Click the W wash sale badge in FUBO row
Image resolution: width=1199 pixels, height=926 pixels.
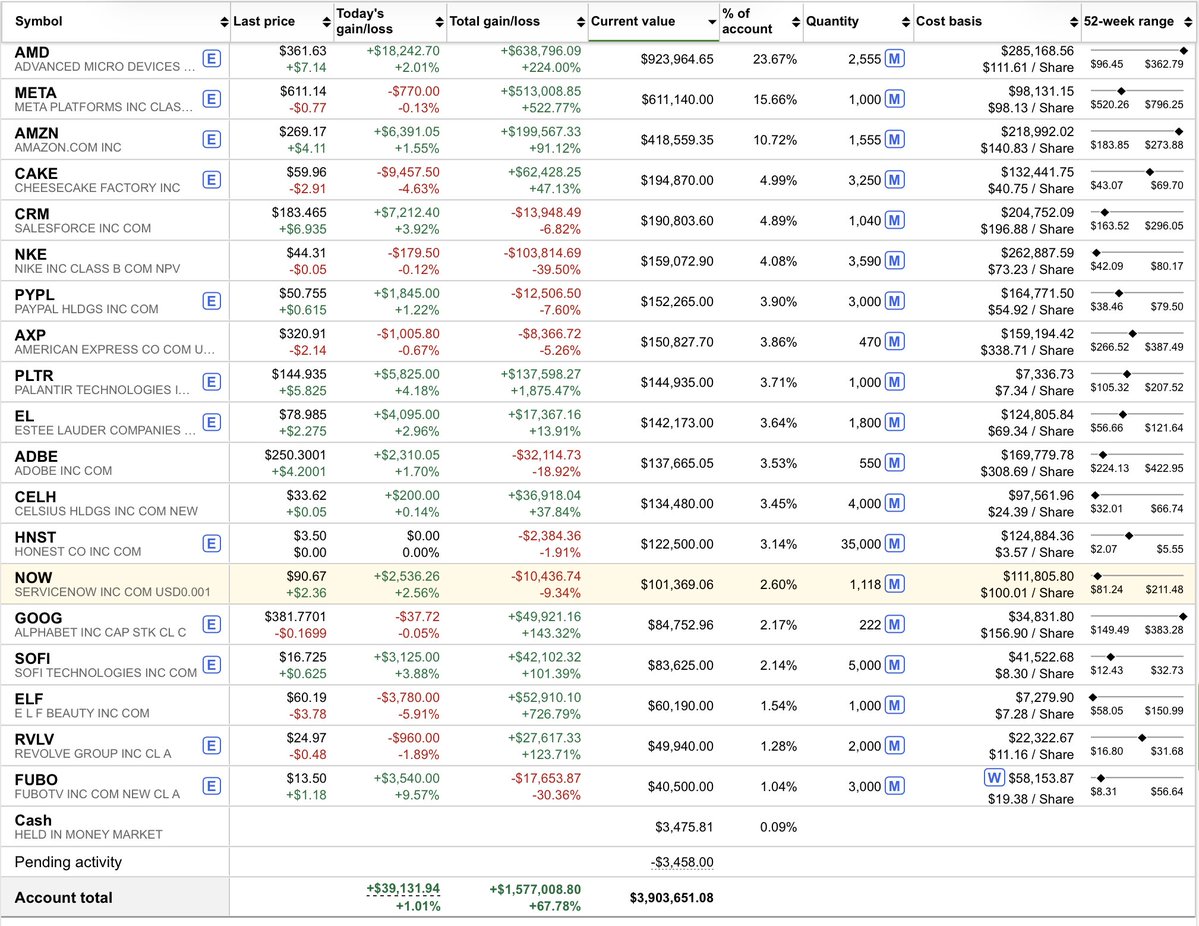coord(993,778)
